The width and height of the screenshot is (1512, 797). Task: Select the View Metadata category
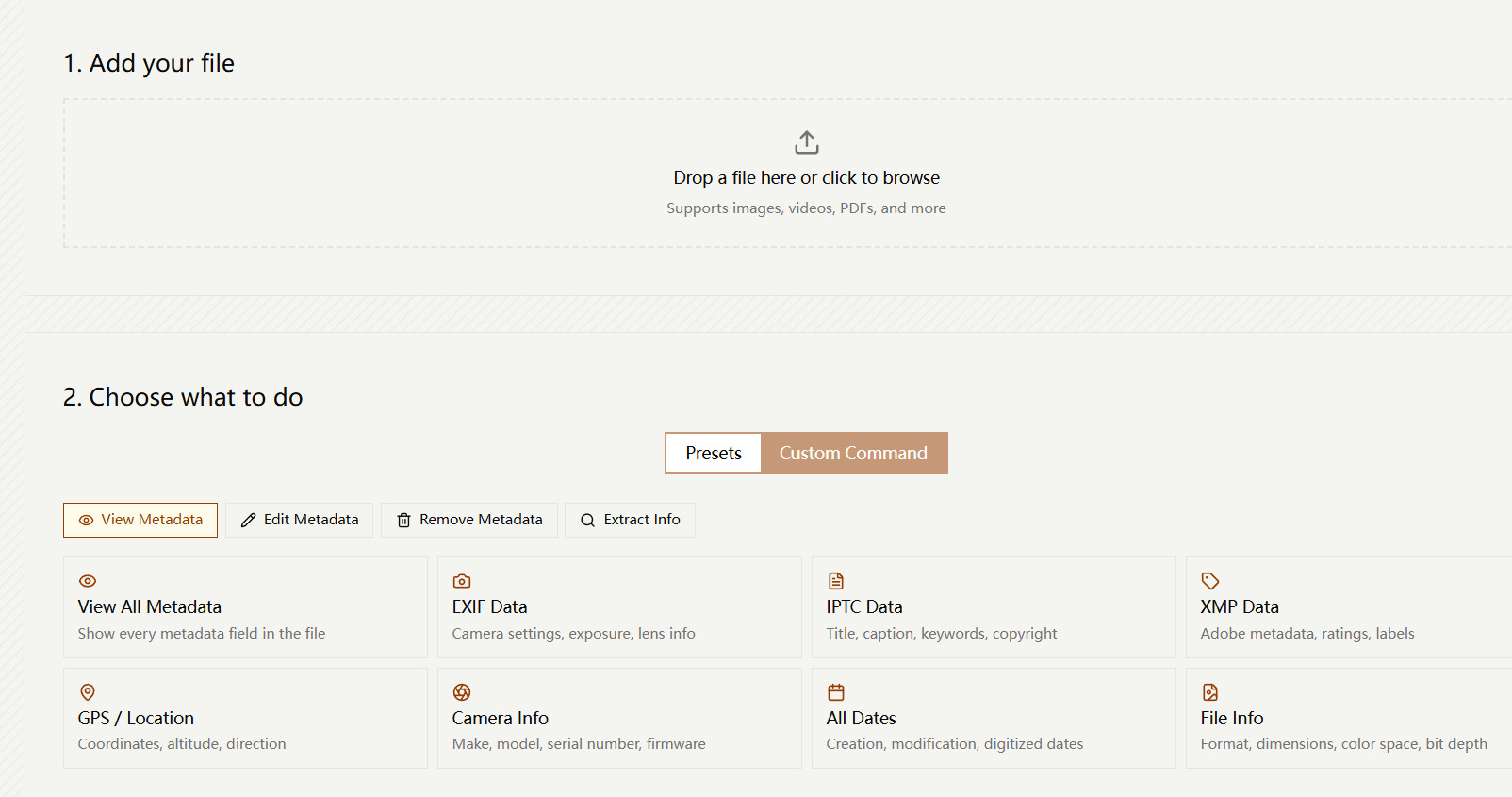pos(140,520)
